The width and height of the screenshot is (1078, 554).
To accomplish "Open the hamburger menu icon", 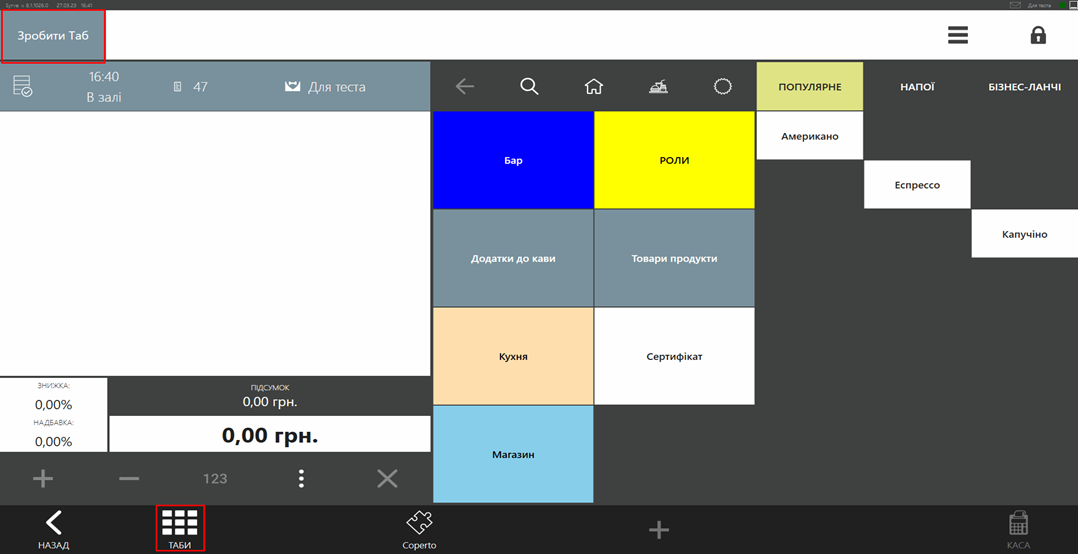I will (957, 35).
